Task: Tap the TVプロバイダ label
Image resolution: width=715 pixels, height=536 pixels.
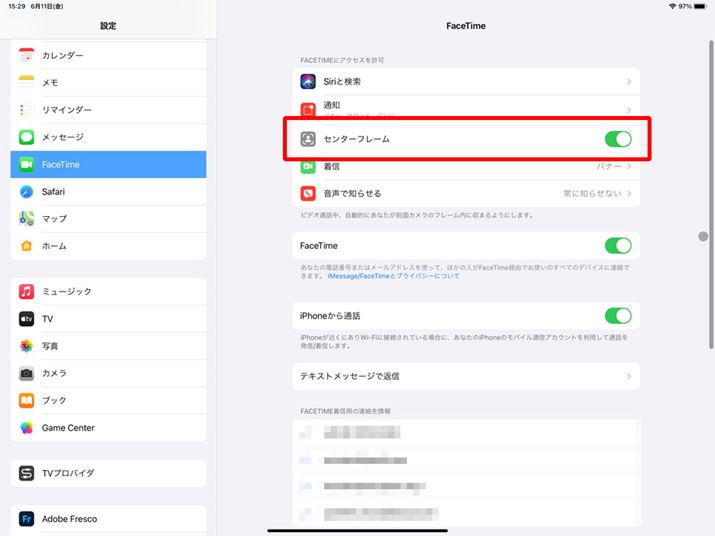Action: (68, 473)
